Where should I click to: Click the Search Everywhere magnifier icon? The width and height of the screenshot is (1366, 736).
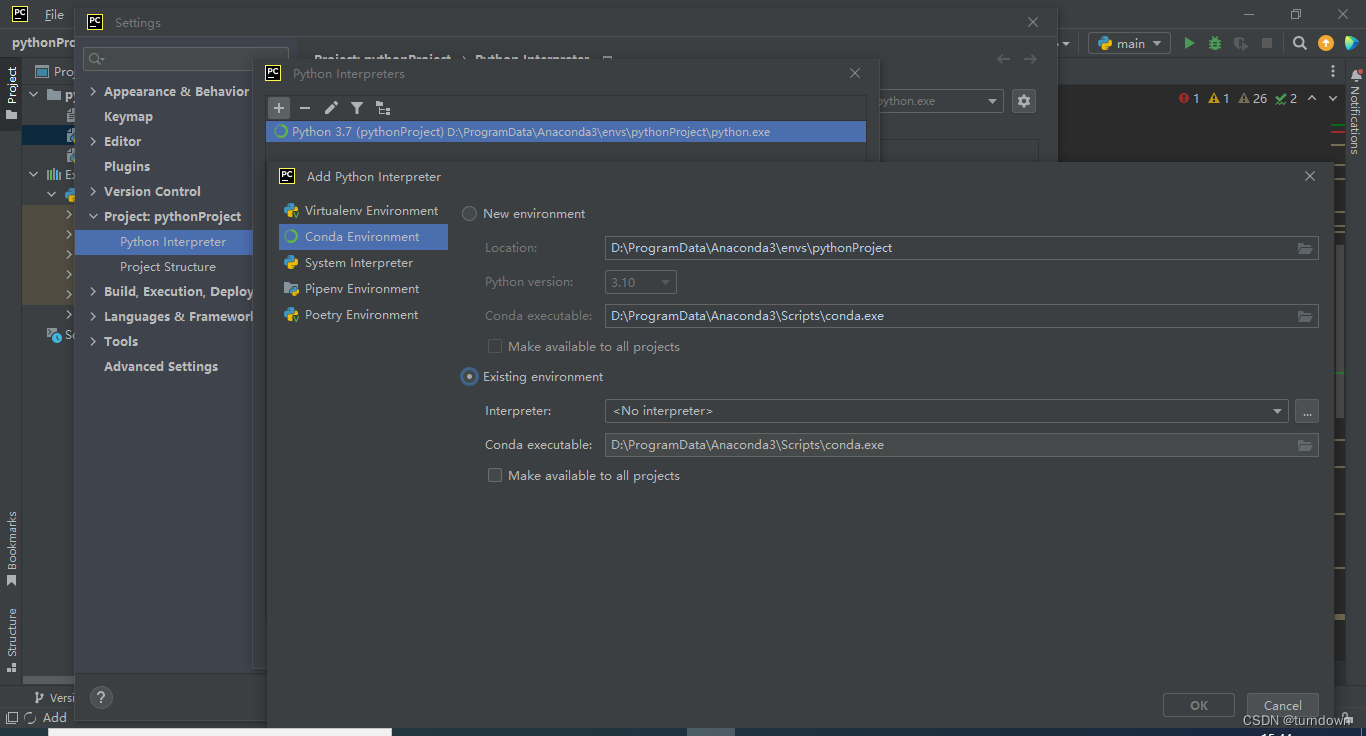(x=1299, y=43)
